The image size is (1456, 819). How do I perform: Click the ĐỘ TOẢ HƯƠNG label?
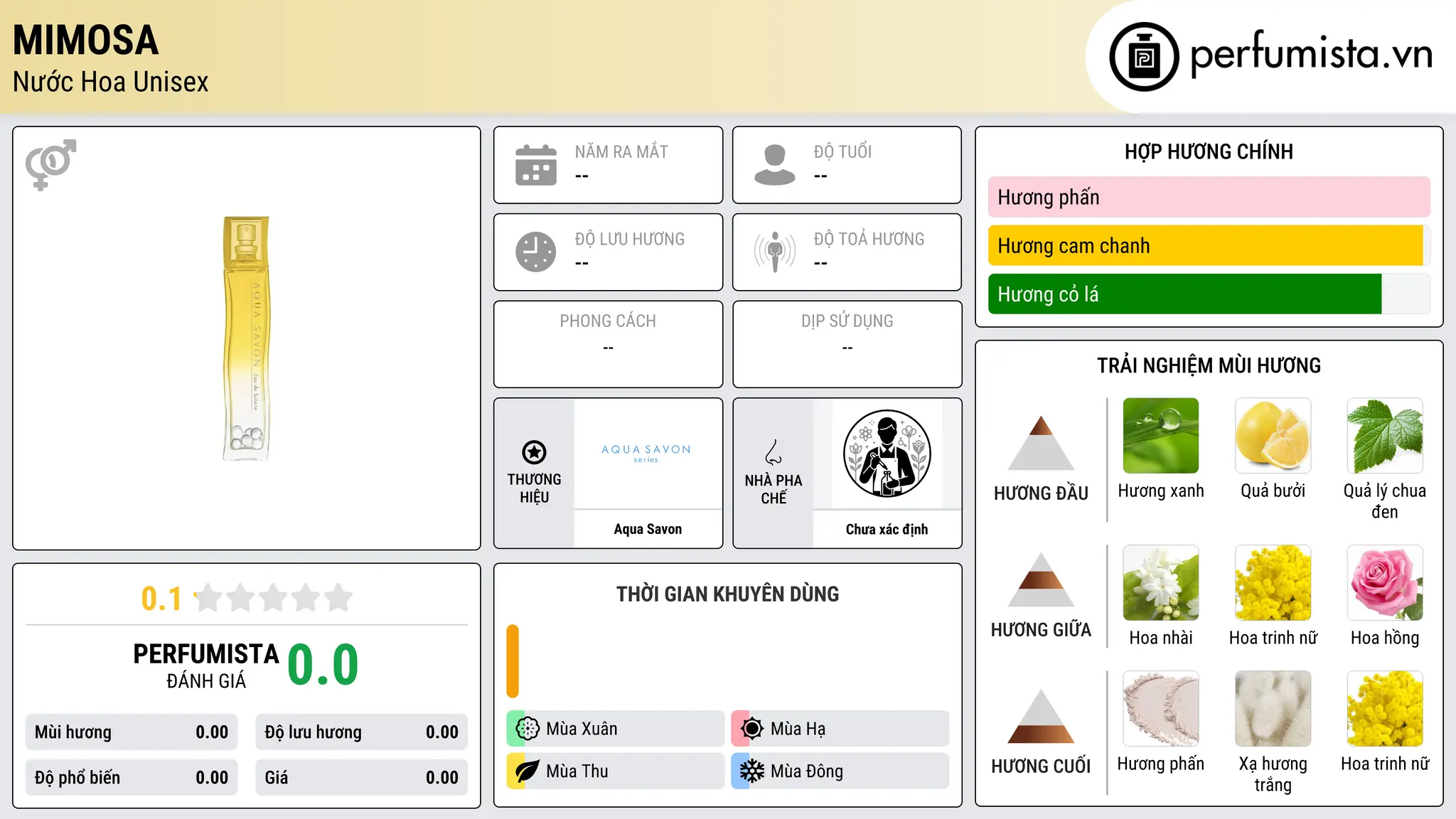869,239
